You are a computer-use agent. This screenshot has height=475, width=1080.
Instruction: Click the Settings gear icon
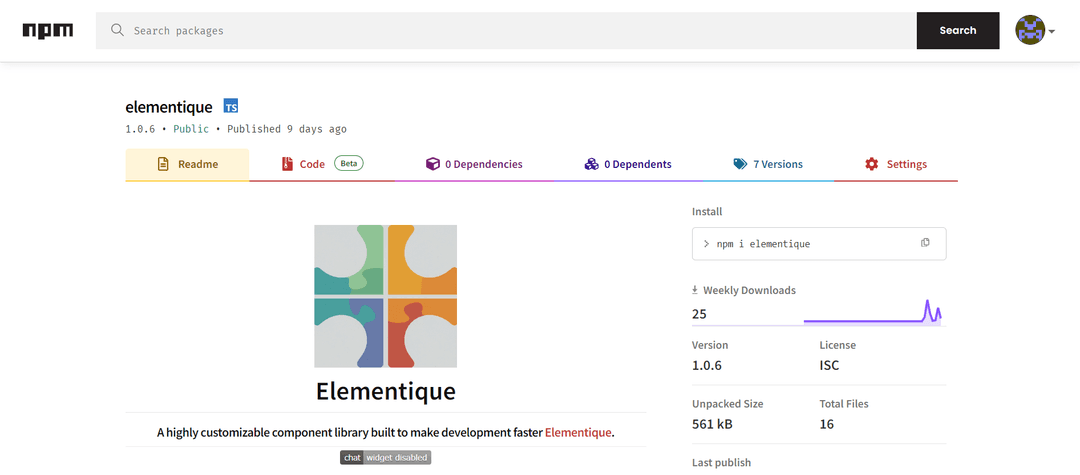(871, 165)
